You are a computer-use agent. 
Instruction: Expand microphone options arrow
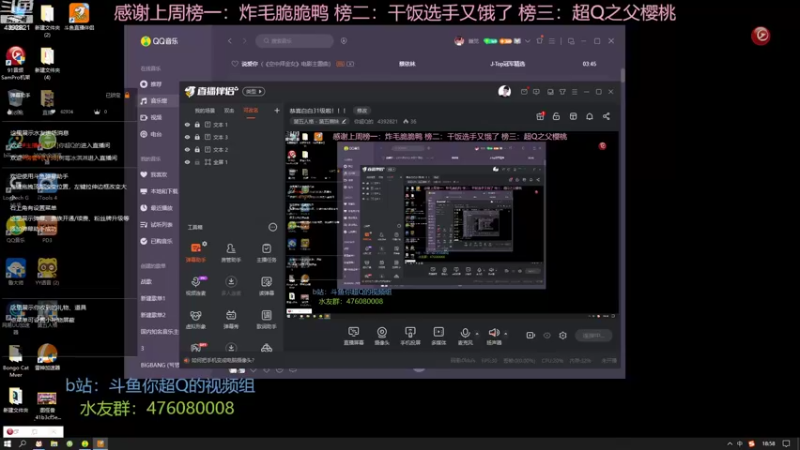[477, 334]
